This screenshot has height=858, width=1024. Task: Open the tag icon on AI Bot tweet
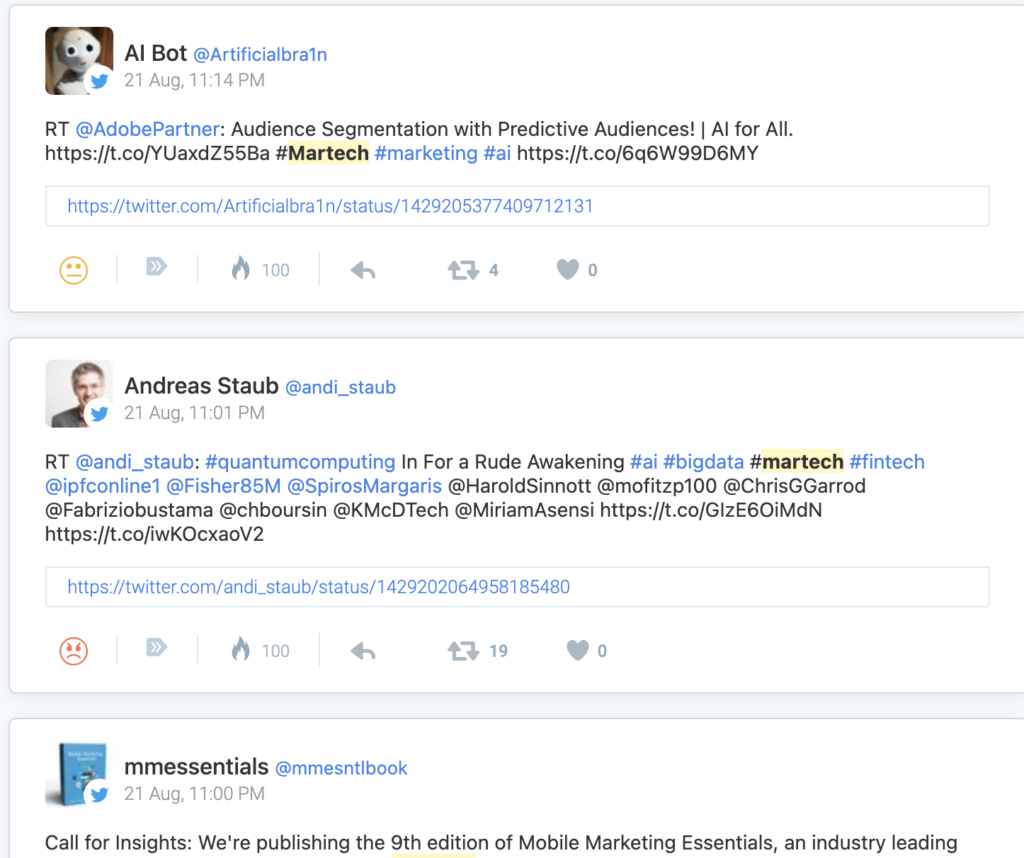[157, 266]
